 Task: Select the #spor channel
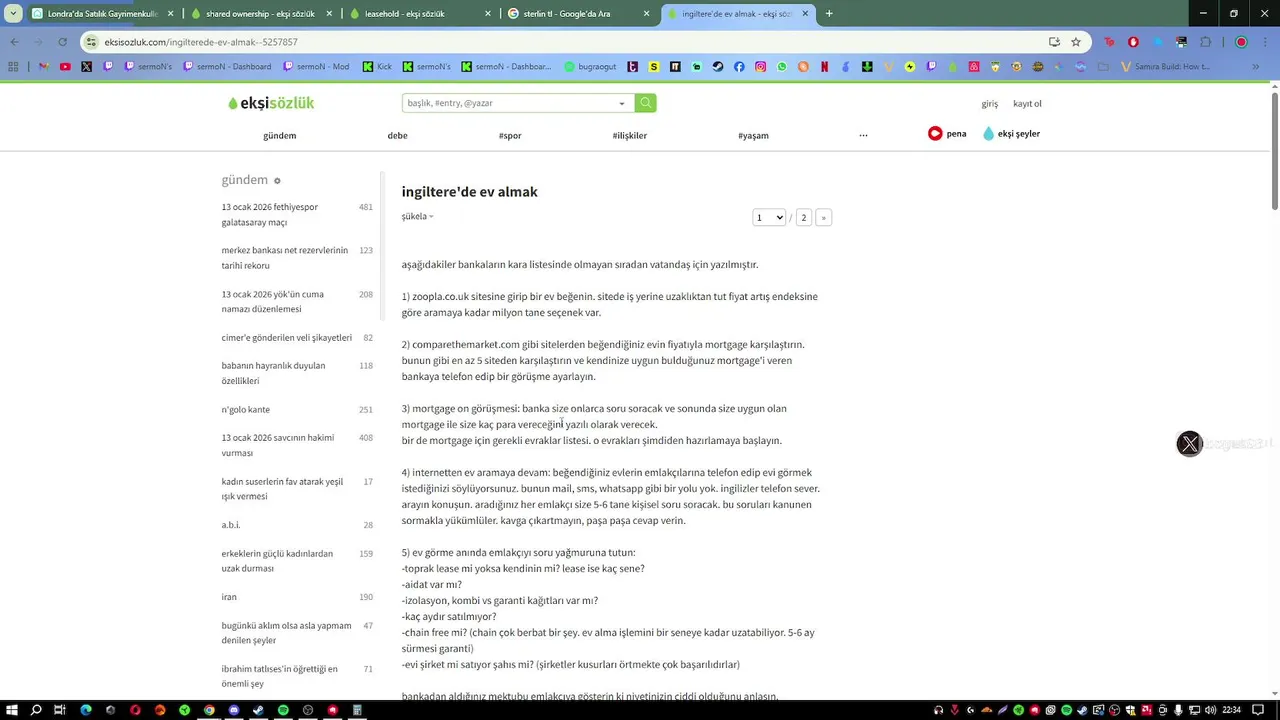click(510, 135)
